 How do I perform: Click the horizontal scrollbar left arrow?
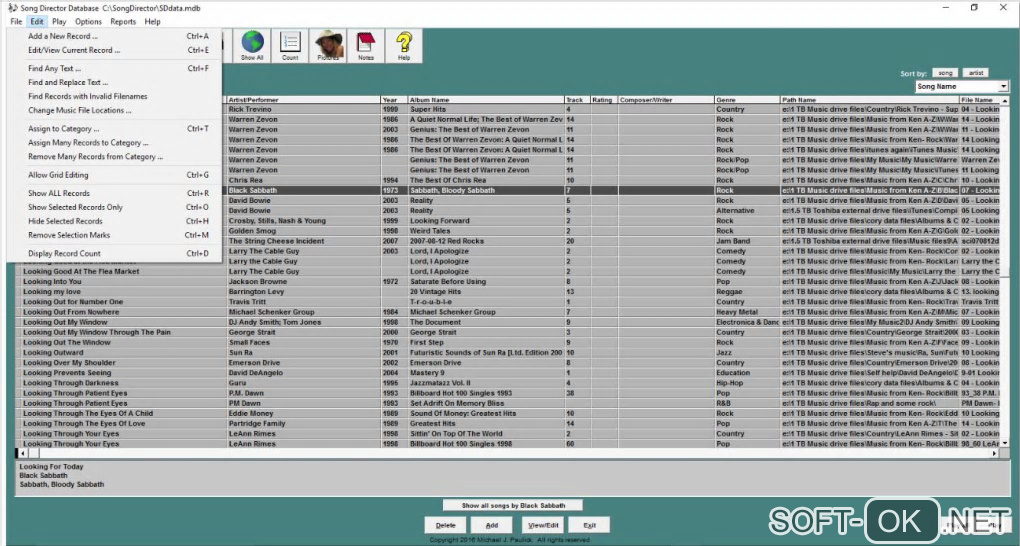pos(23,453)
